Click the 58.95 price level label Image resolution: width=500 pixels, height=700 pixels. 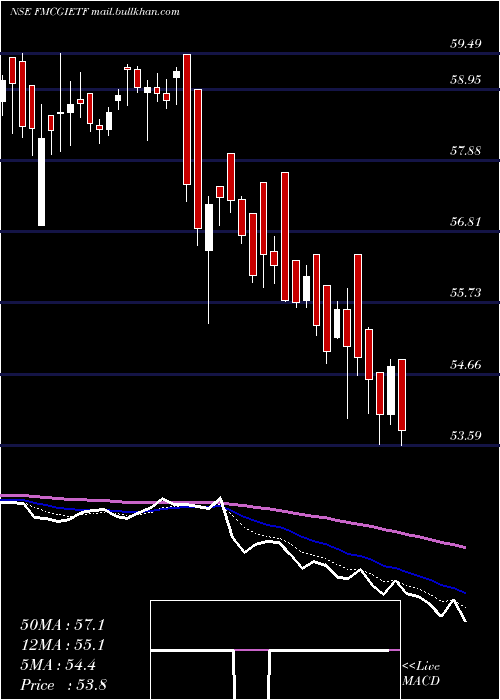[x=465, y=80]
